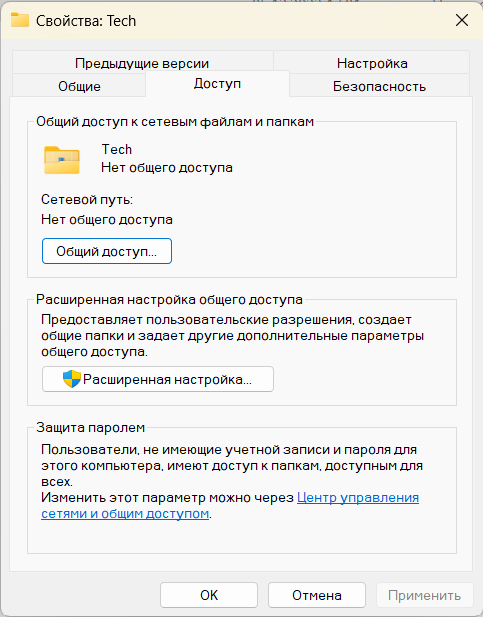
Task: Click the Свойства: Tech title text
Action: [x=86, y=20]
